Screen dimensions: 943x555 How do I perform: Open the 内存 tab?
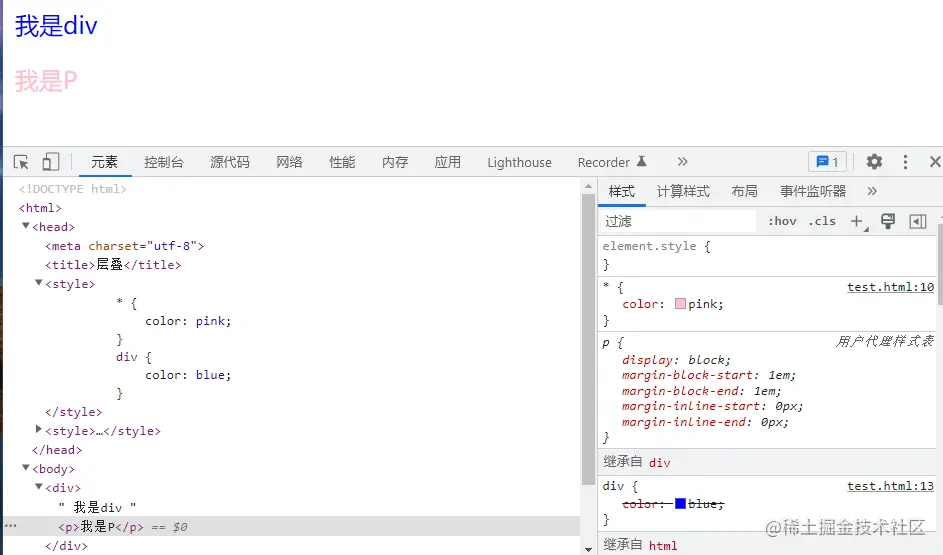[395, 162]
